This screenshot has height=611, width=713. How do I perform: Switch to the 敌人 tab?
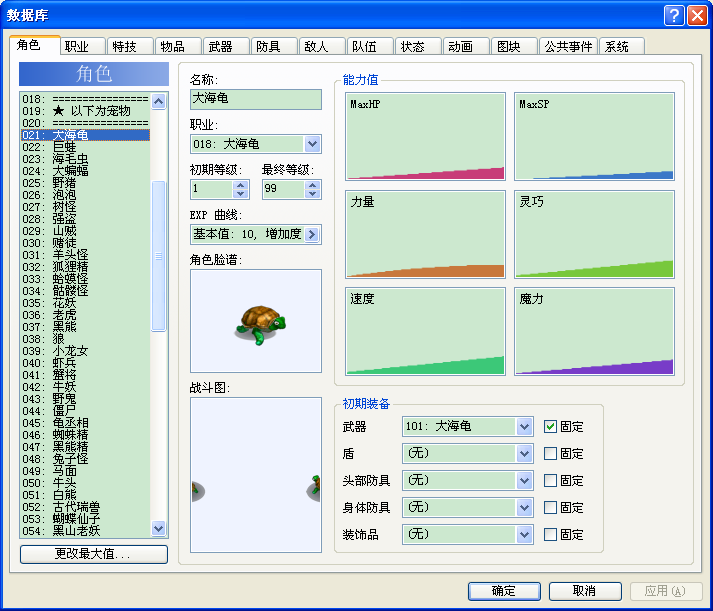click(322, 46)
